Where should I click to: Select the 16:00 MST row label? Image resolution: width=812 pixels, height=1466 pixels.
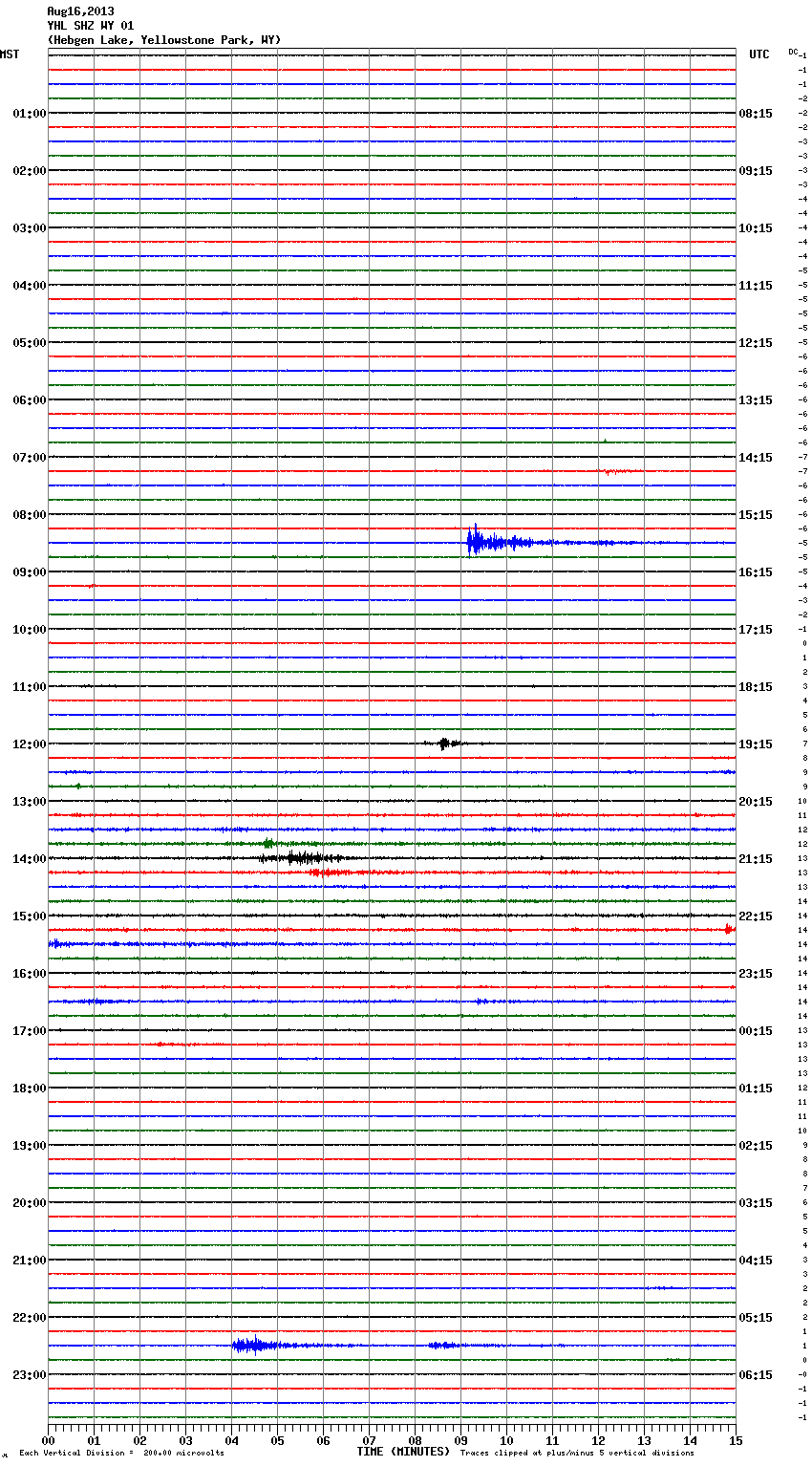tap(29, 974)
